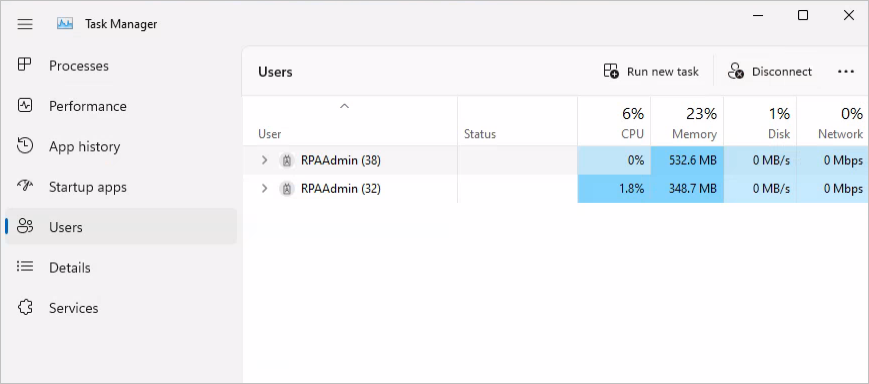The width and height of the screenshot is (869, 384).
Task: Maximize the Task Manager window
Action: [x=802, y=16]
